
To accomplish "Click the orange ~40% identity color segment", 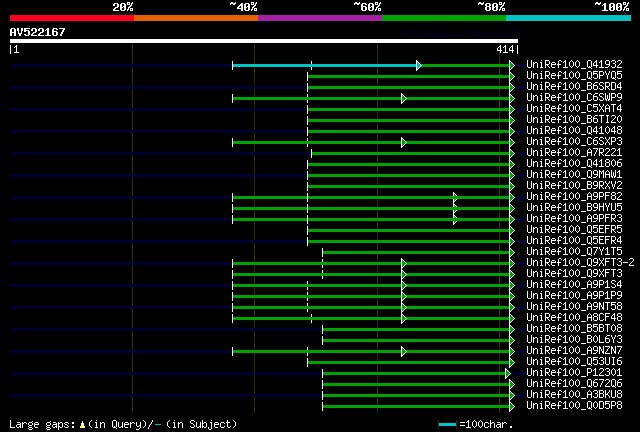I will click(x=196, y=18).
